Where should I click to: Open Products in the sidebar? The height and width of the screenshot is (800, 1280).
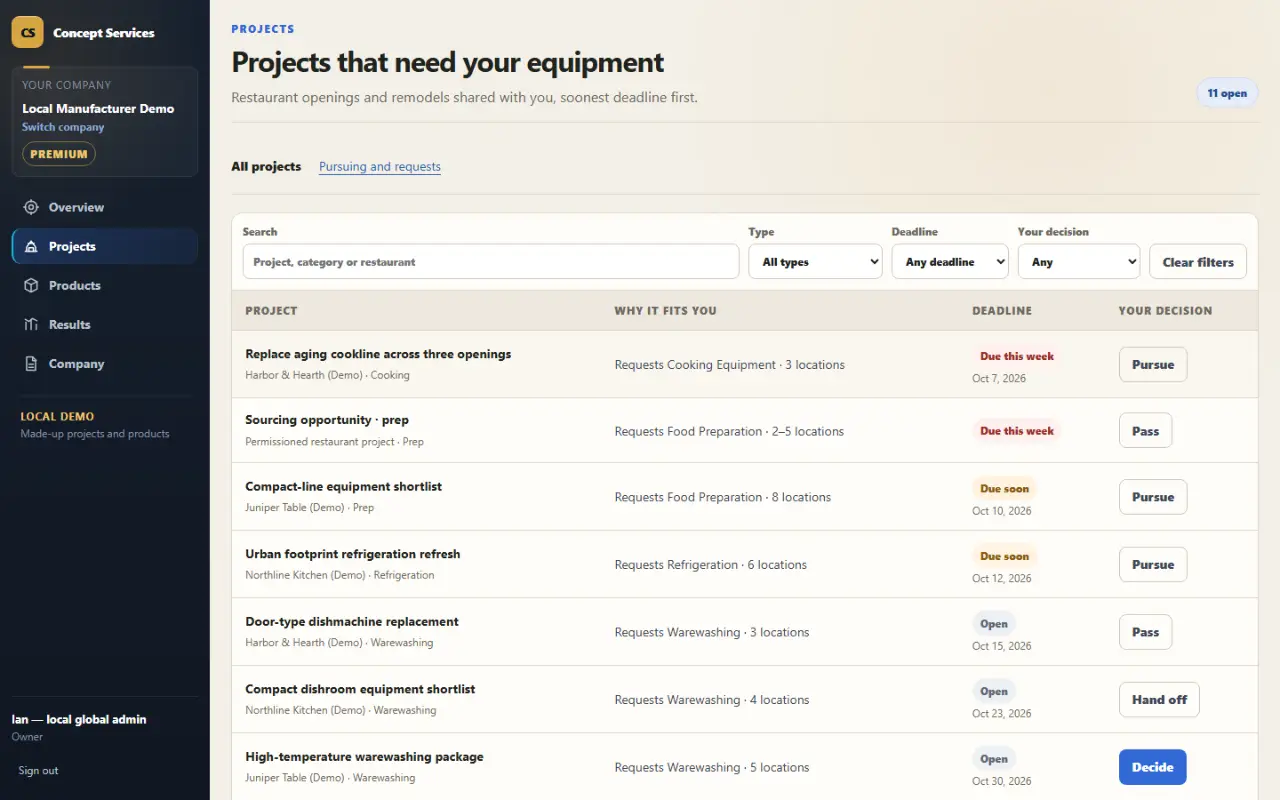click(x=105, y=285)
